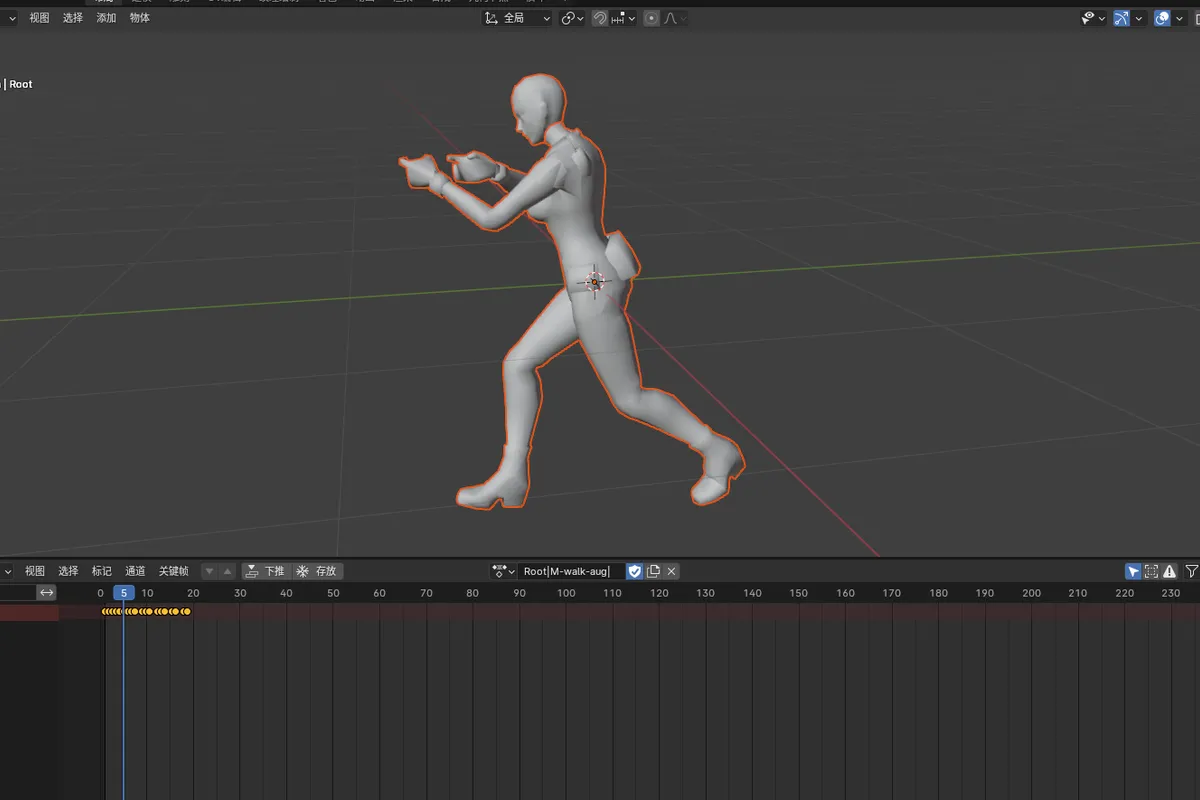Click the 下推 push down button
Screen dimensions: 1200x800
coord(266,571)
